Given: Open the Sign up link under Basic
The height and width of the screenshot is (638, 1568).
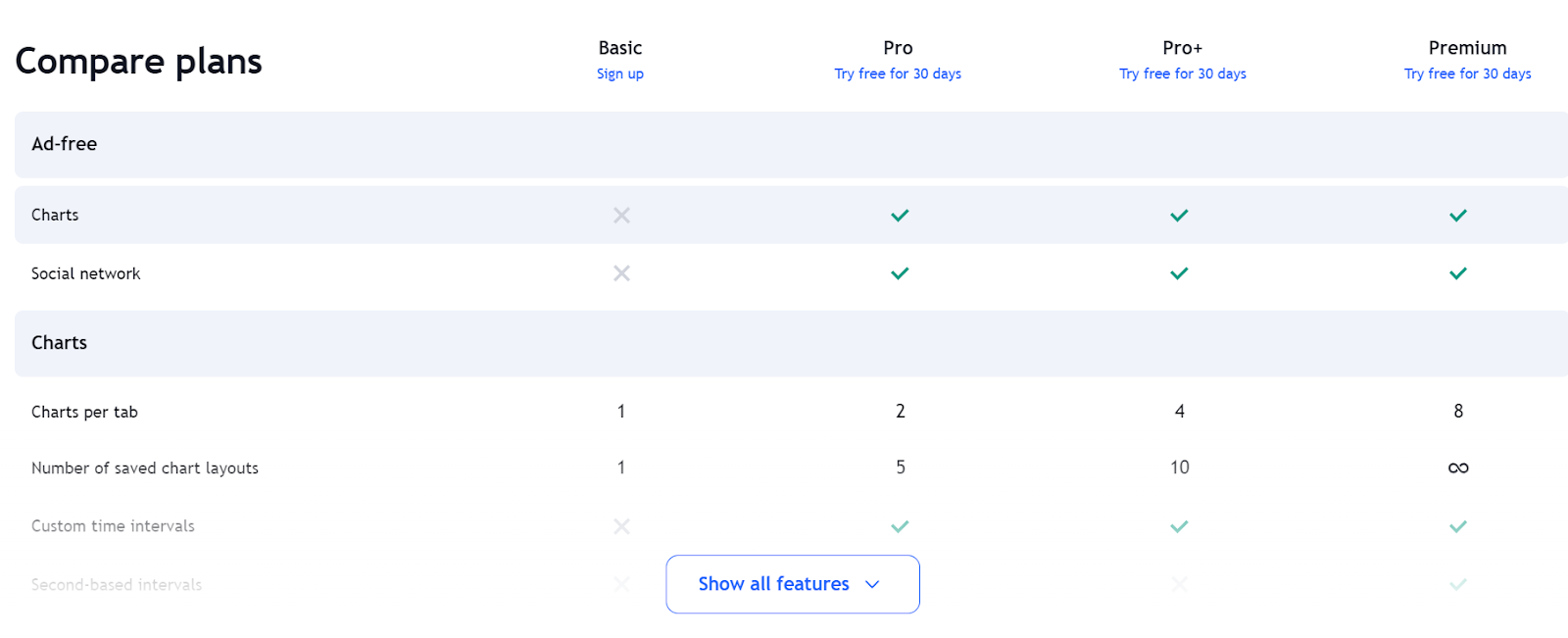Looking at the screenshot, I should click(x=620, y=74).
